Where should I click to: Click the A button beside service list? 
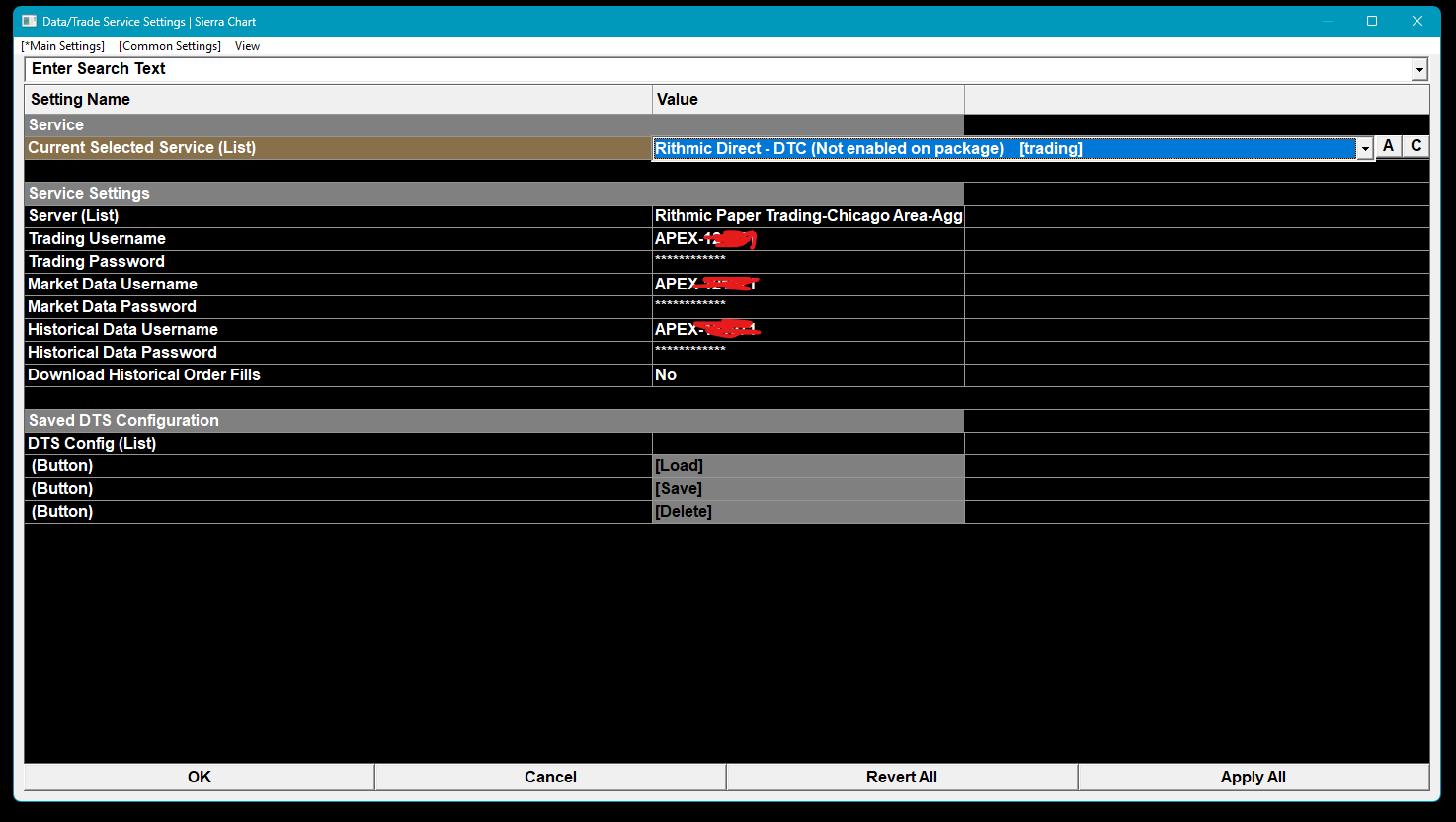click(1388, 146)
